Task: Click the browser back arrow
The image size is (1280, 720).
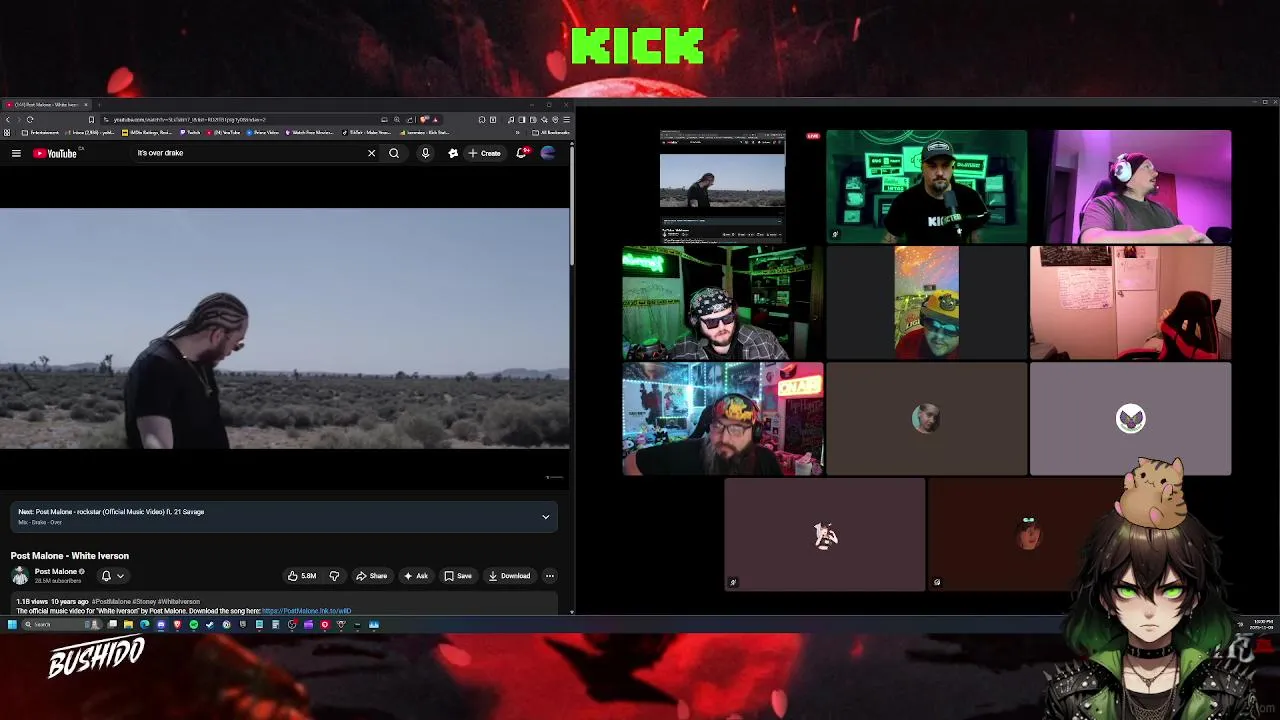Action: (x=8, y=119)
